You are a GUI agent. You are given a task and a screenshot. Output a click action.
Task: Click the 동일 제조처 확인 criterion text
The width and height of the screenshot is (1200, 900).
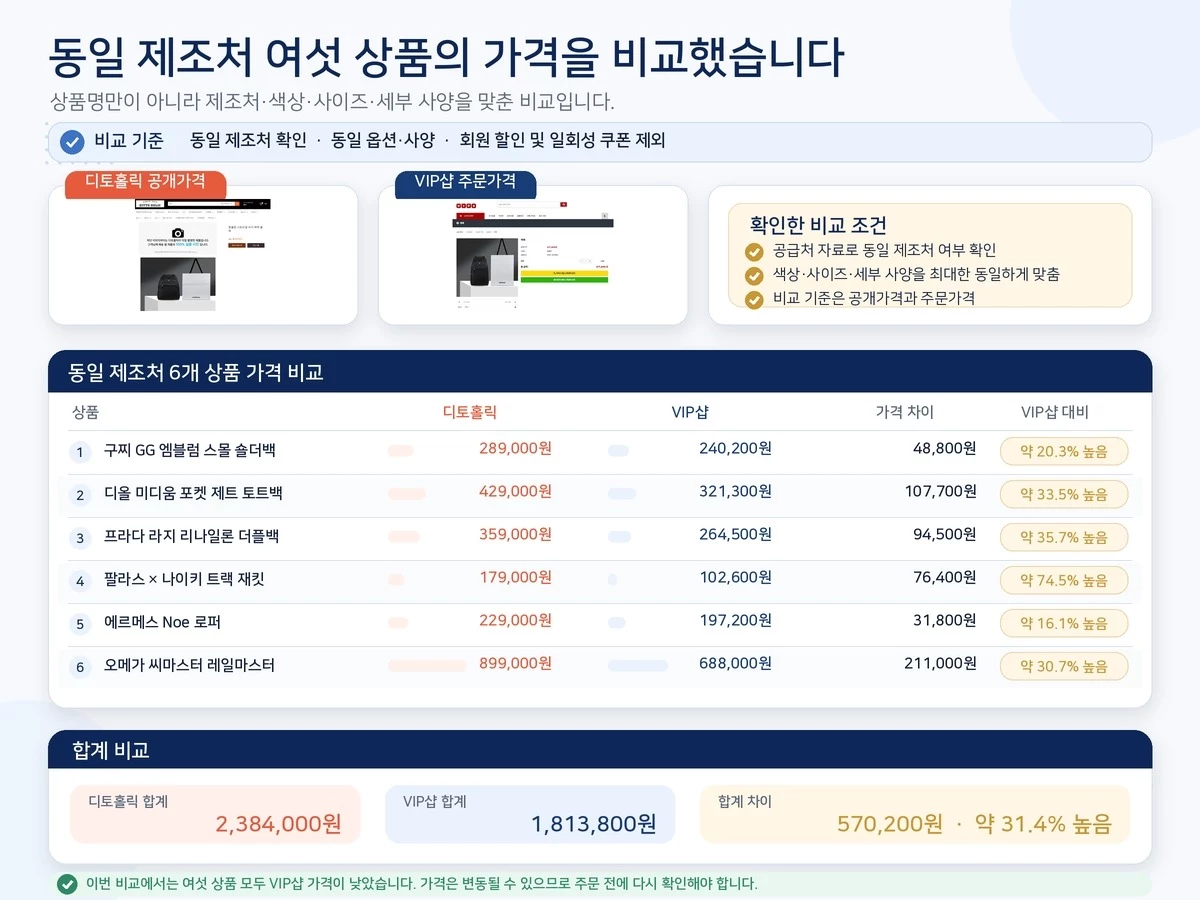(248, 141)
